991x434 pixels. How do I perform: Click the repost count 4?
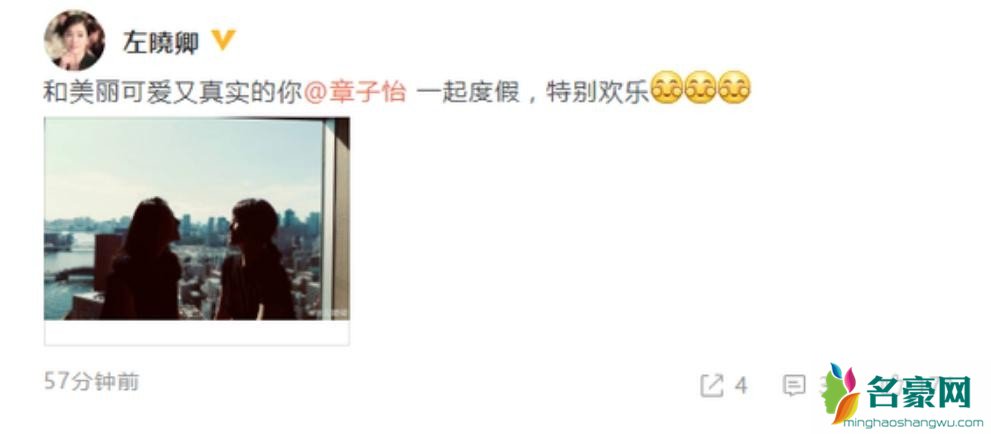(x=741, y=385)
